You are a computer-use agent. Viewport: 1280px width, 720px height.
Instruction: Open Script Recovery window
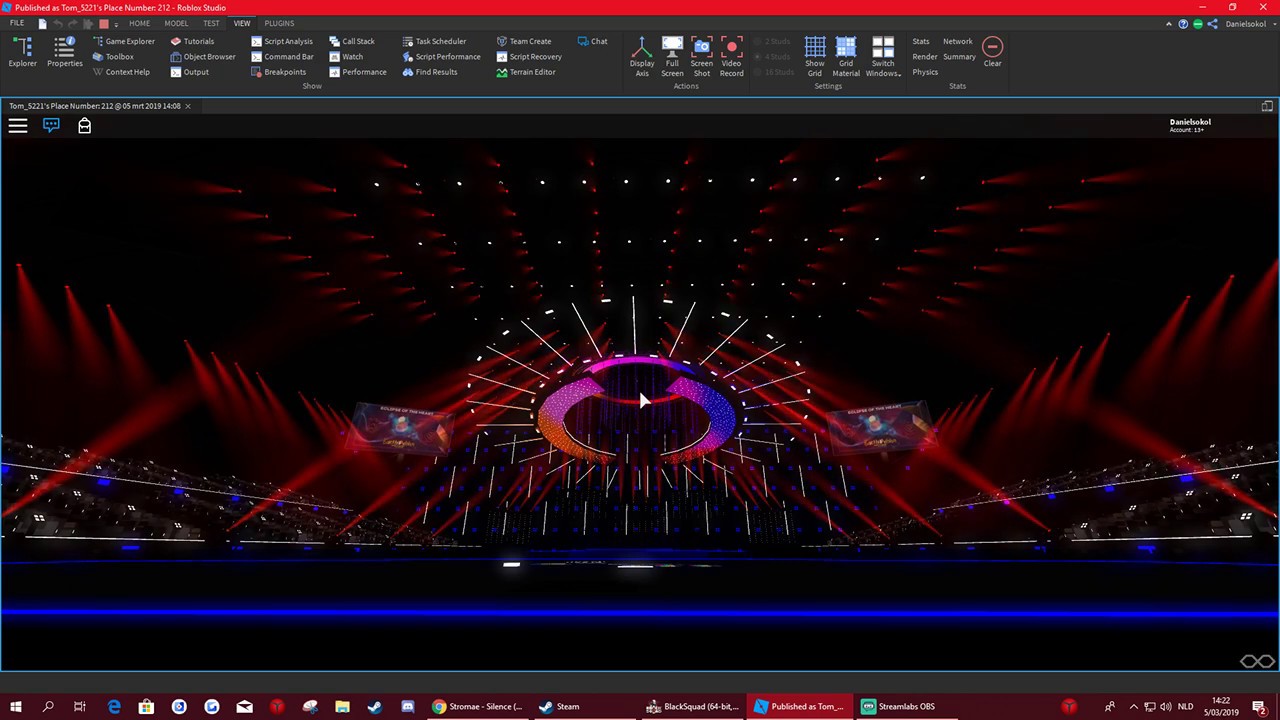529,57
